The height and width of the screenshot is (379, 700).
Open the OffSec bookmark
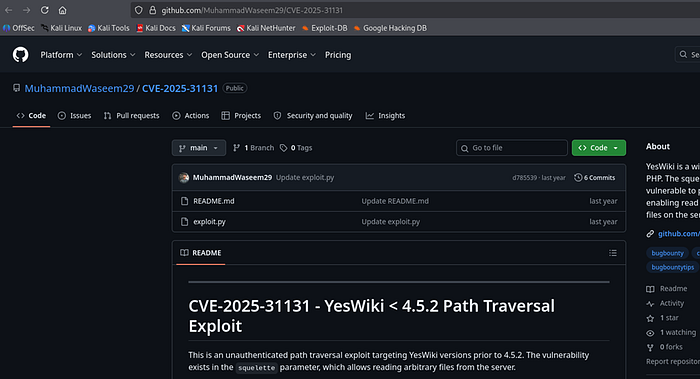coord(18,28)
